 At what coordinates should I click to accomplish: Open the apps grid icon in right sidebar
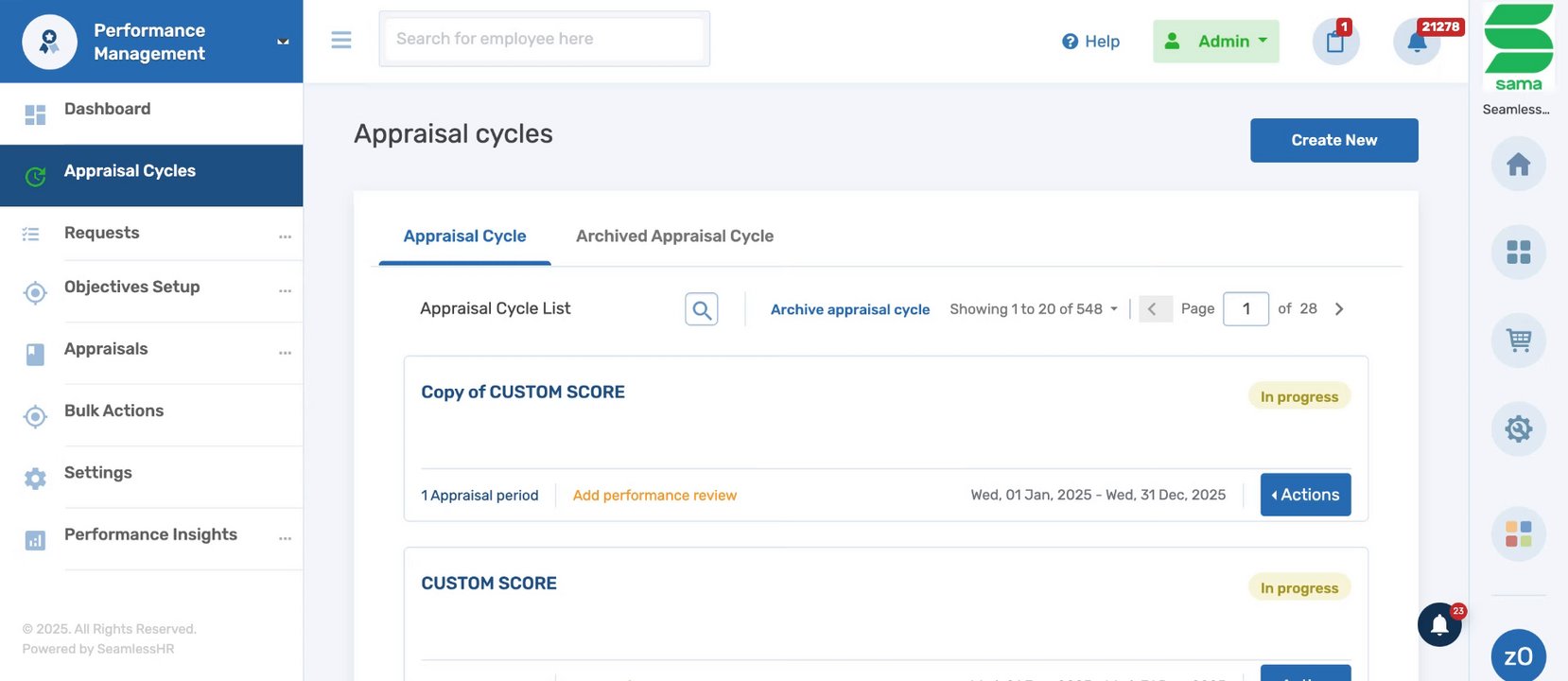coord(1518,253)
